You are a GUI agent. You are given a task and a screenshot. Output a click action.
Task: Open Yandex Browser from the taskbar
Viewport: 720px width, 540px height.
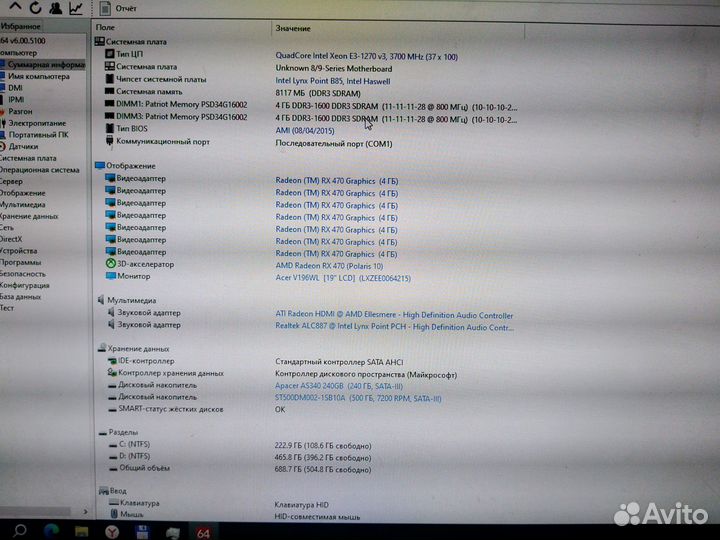[x=112, y=532]
